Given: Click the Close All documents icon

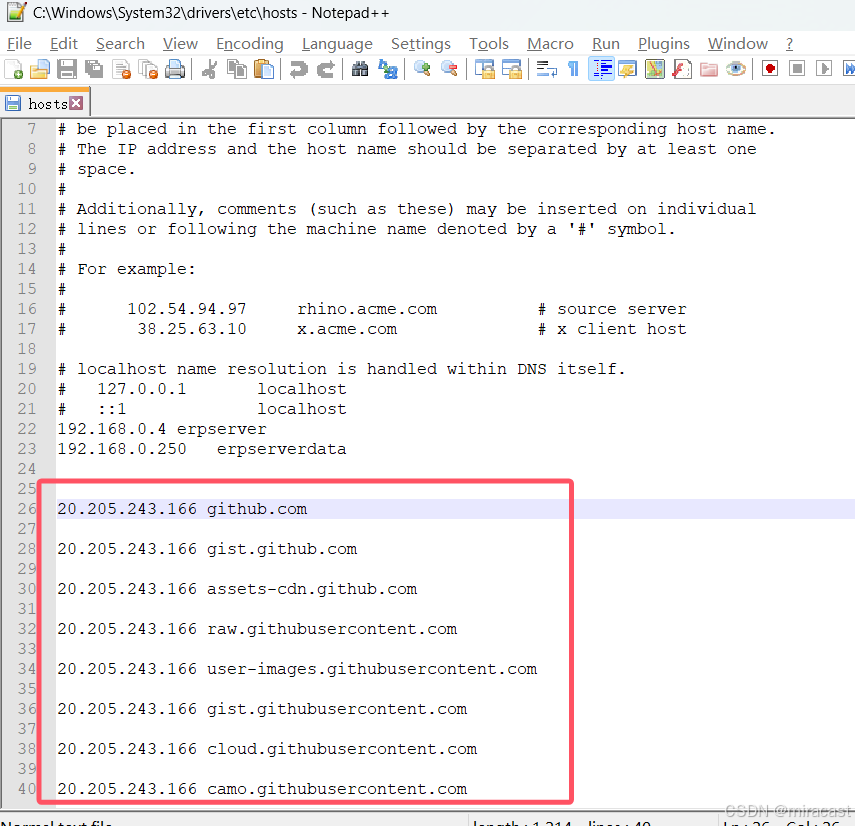Looking at the screenshot, I should [x=148, y=69].
